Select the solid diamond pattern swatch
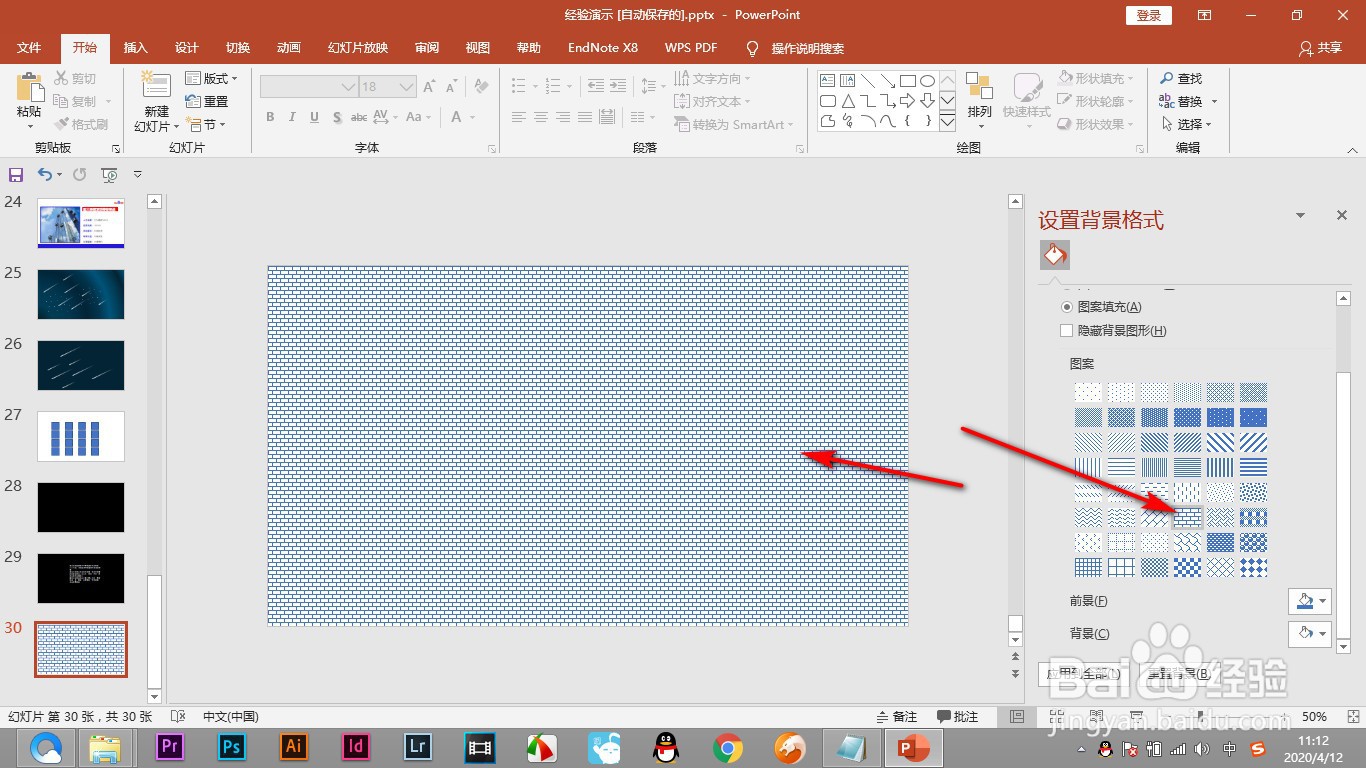The width and height of the screenshot is (1366, 768). 1253,567
